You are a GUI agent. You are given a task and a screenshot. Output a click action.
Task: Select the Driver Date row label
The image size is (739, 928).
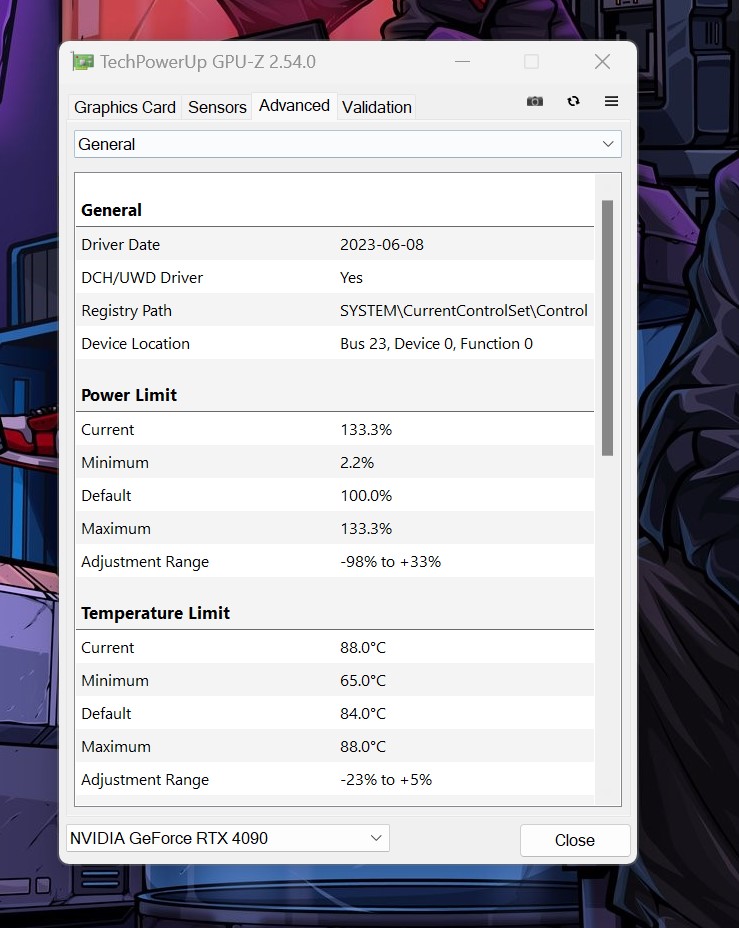pyautogui.click(x=121, y=244)
